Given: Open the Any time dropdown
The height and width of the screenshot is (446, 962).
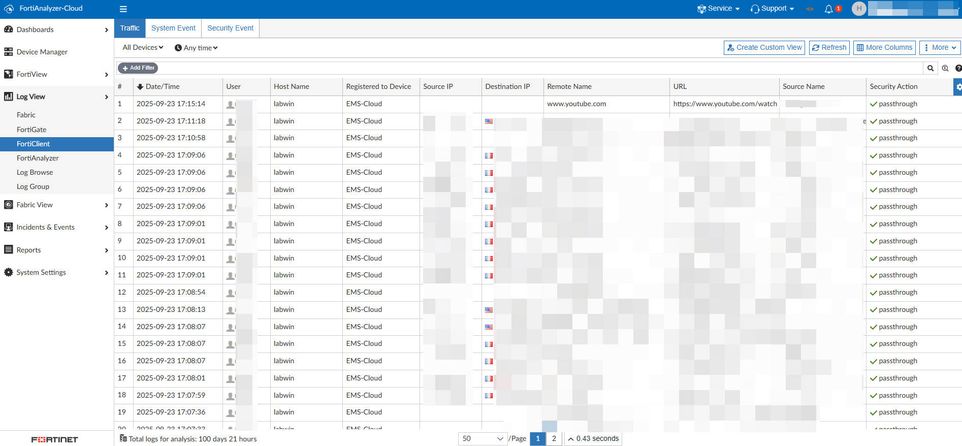Looking at the screenshot, I should pos(196,47).
